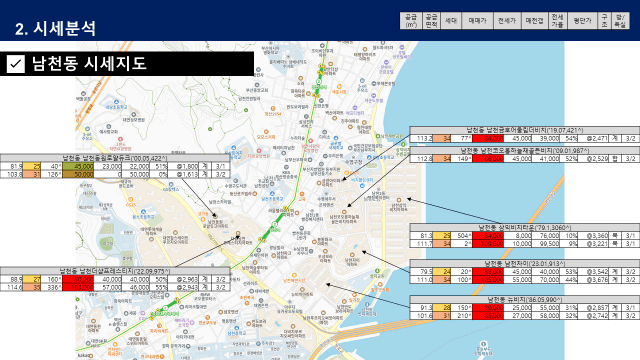Select the 76,000 gap value cell
640x360 pixels.
tap(546, 236)
